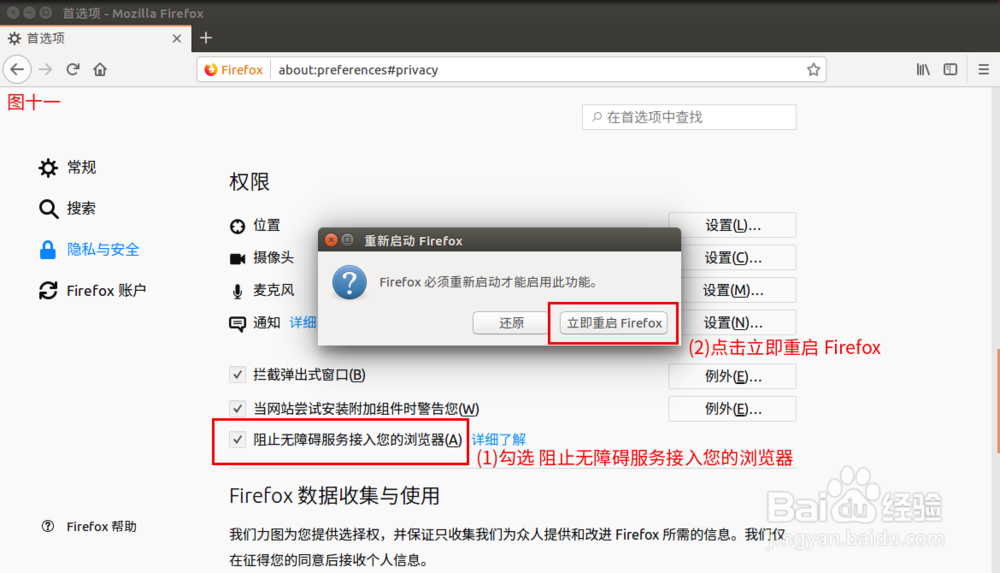
Task: Toggle 当网站尝试安装附加组件时警告您 checkbox
Action: (237, 408)
